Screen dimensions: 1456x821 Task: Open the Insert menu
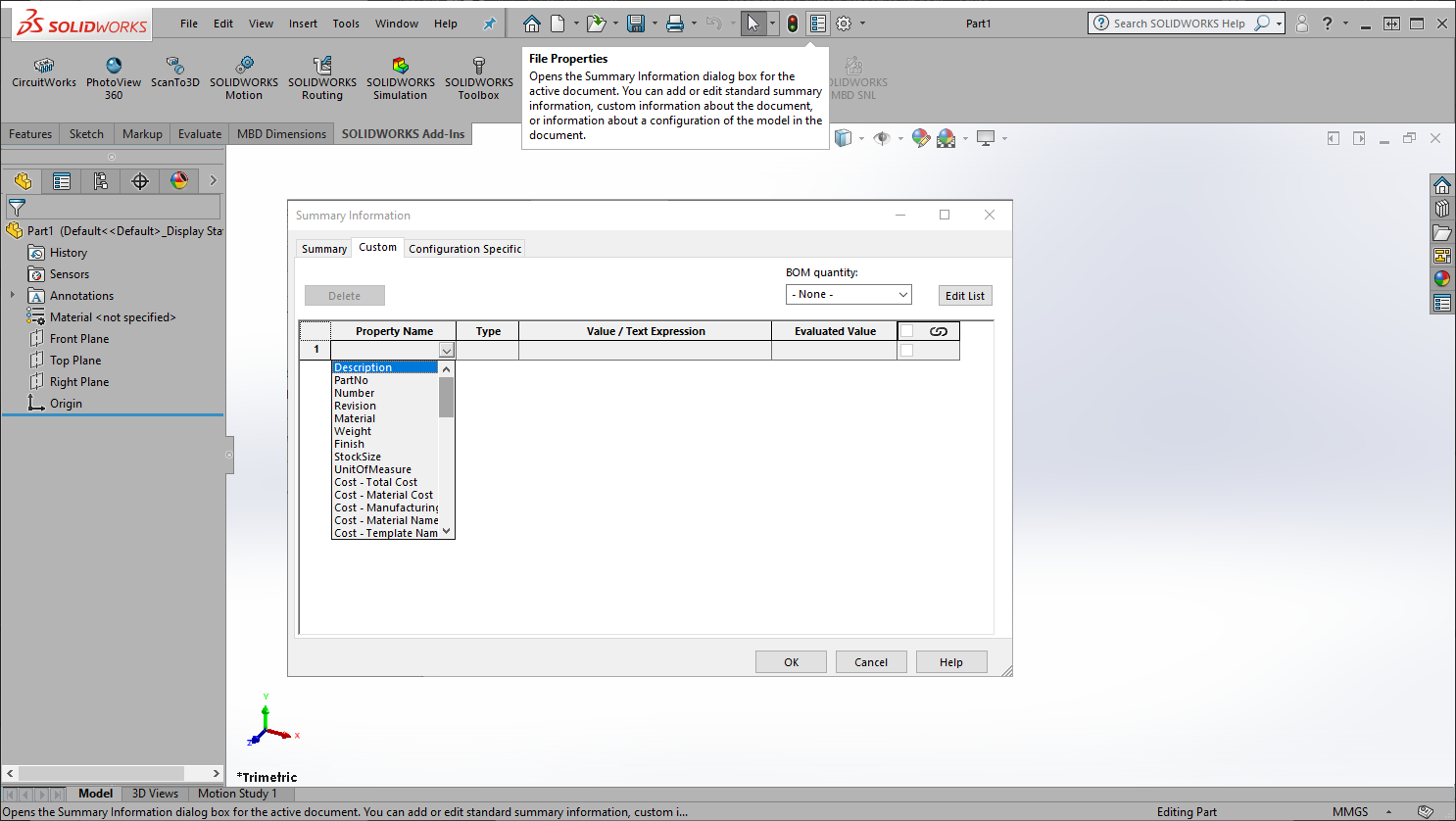pyautogui.click(x=303, y=24)
